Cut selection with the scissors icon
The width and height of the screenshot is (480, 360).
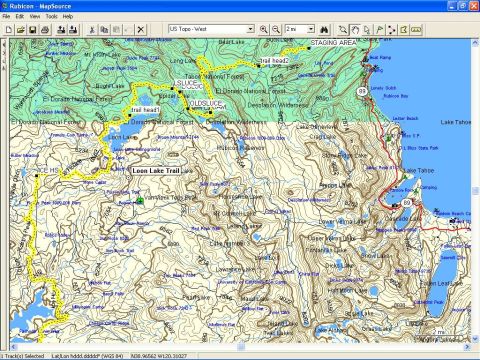coord(92,30)
